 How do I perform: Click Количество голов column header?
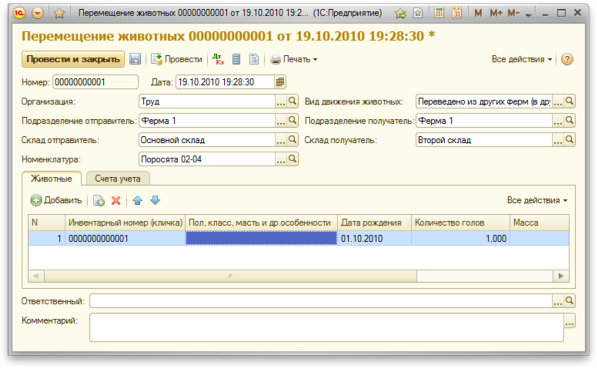(460, 223)
